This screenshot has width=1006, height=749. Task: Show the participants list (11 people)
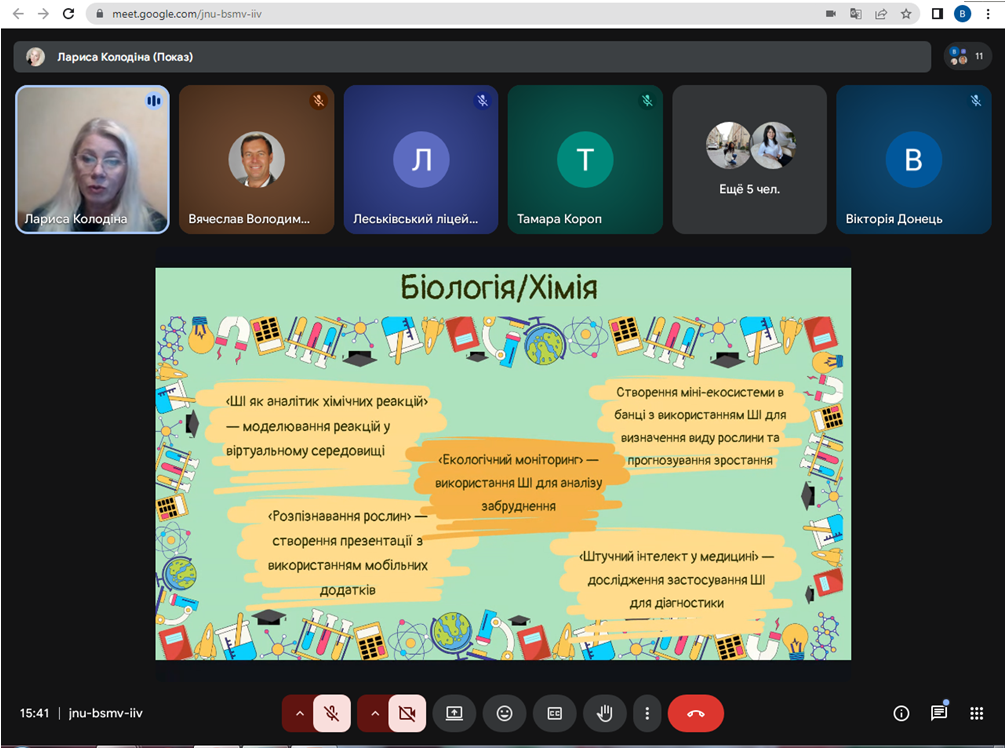967,57
